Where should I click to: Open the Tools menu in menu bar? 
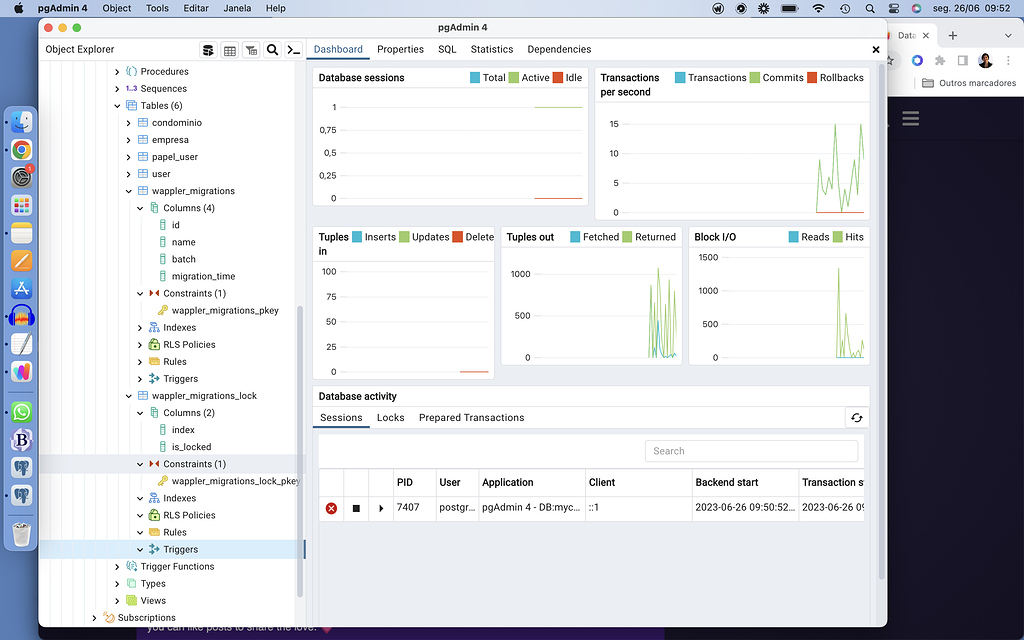[157, 8]
